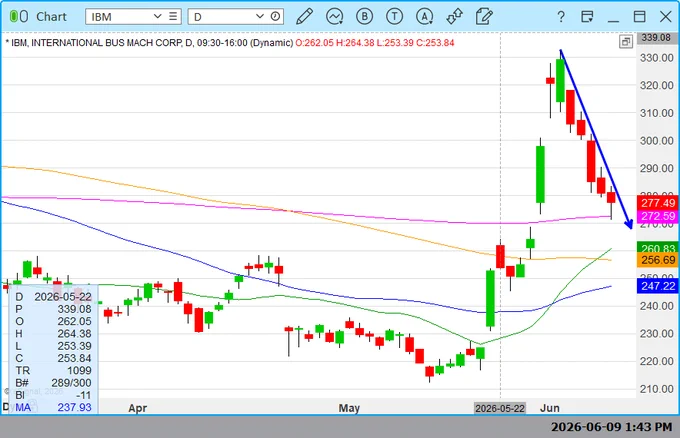Image resolution: width=680 pixels, height=438 pixels.
Task: Close the Chart window
Action: [x=666, y=16]
